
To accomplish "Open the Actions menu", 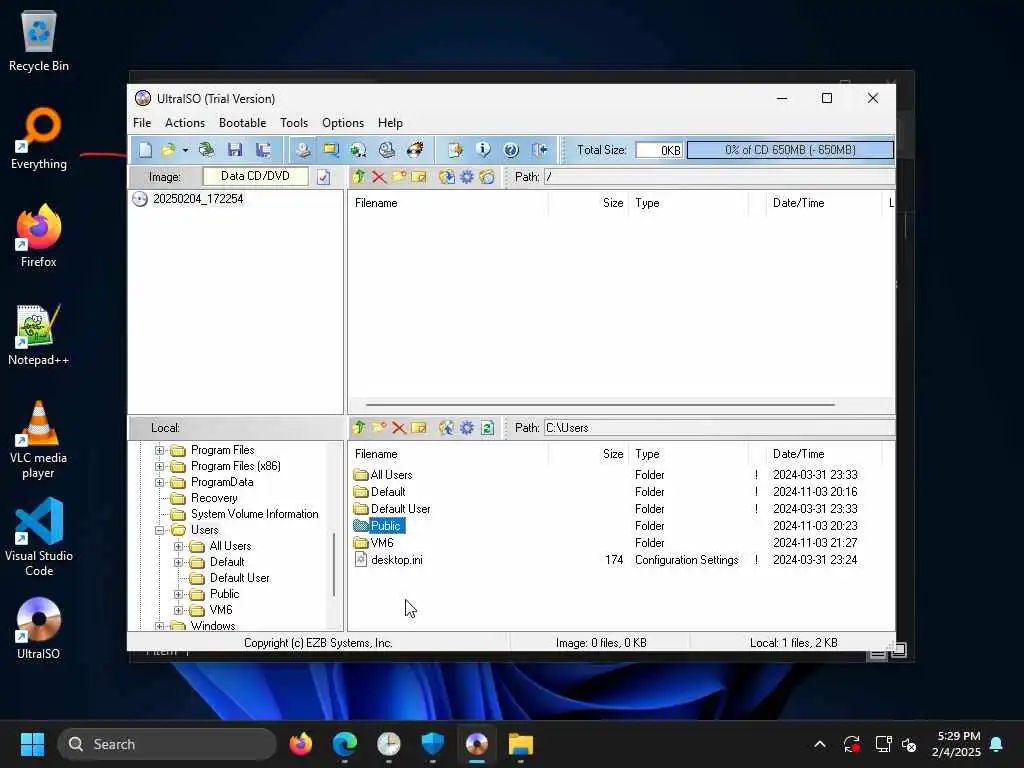I will [185, 123].
